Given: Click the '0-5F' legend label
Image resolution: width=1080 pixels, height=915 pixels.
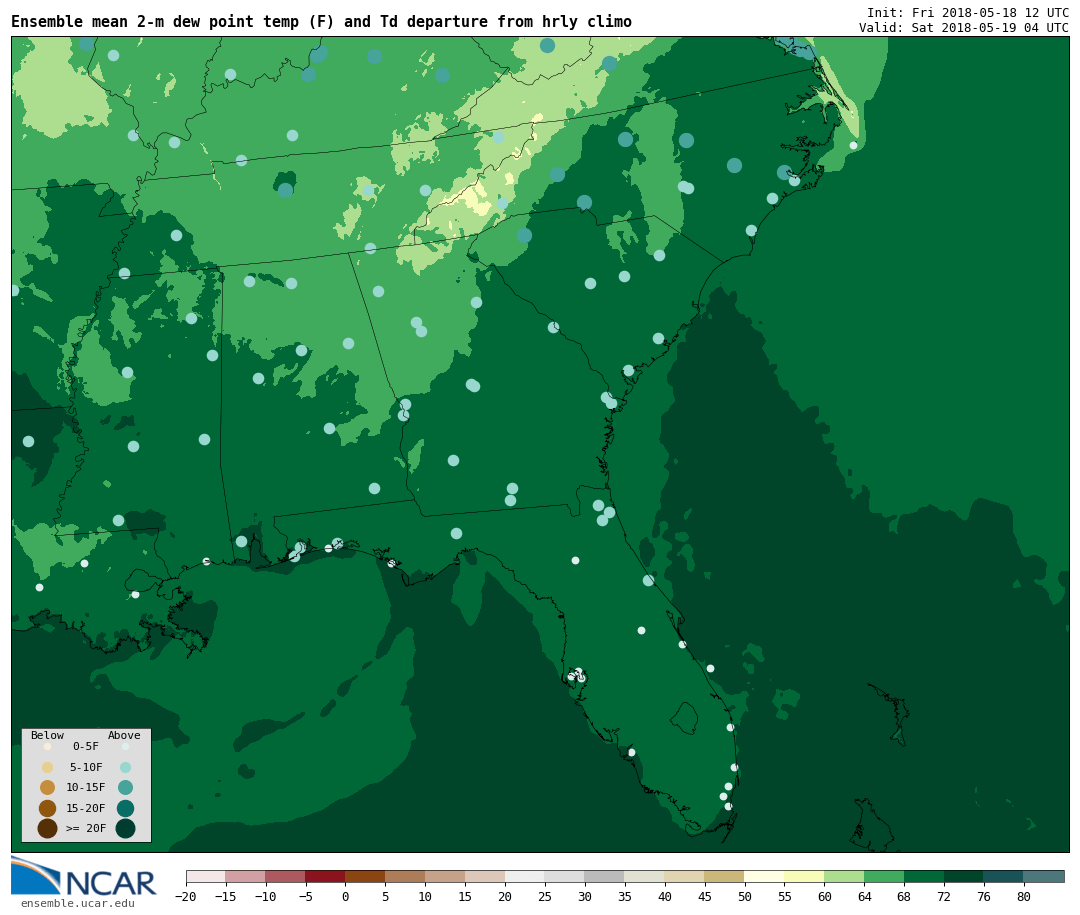Looking at the screenshot, I should tap(86, 746).
